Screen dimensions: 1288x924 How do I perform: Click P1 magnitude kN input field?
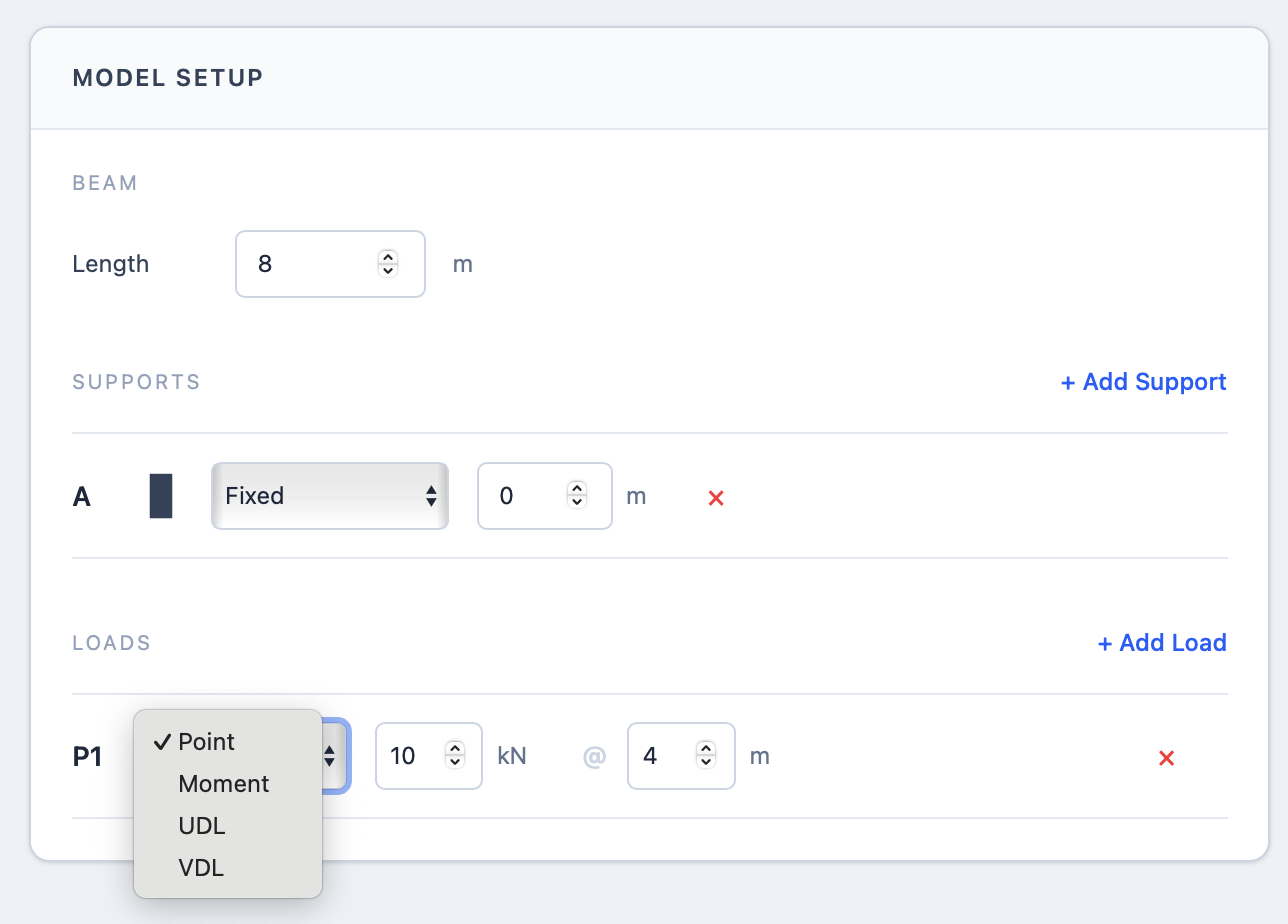point(429,756)
